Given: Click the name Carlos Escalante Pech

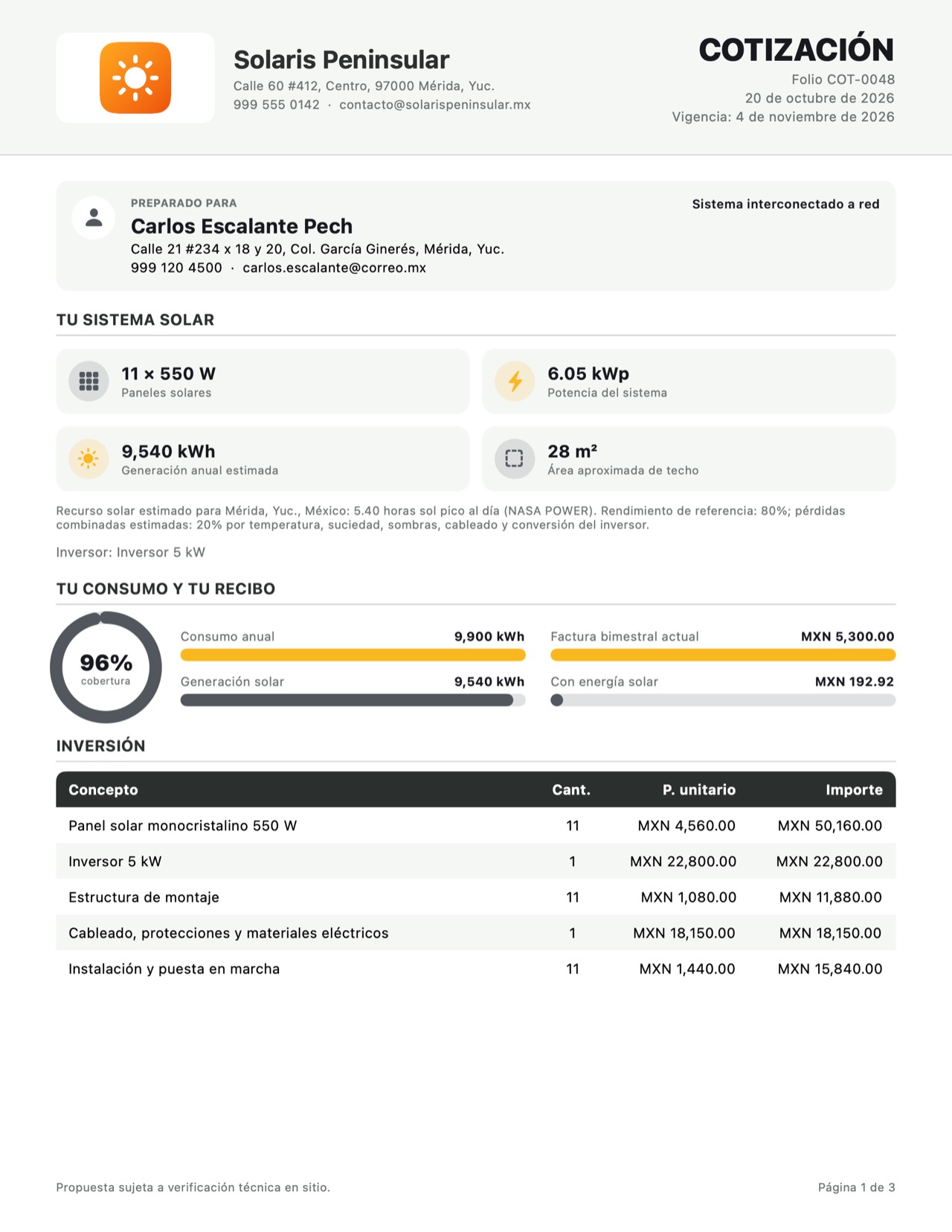Looking at the screenshot, I should click(x=242, y=226).
